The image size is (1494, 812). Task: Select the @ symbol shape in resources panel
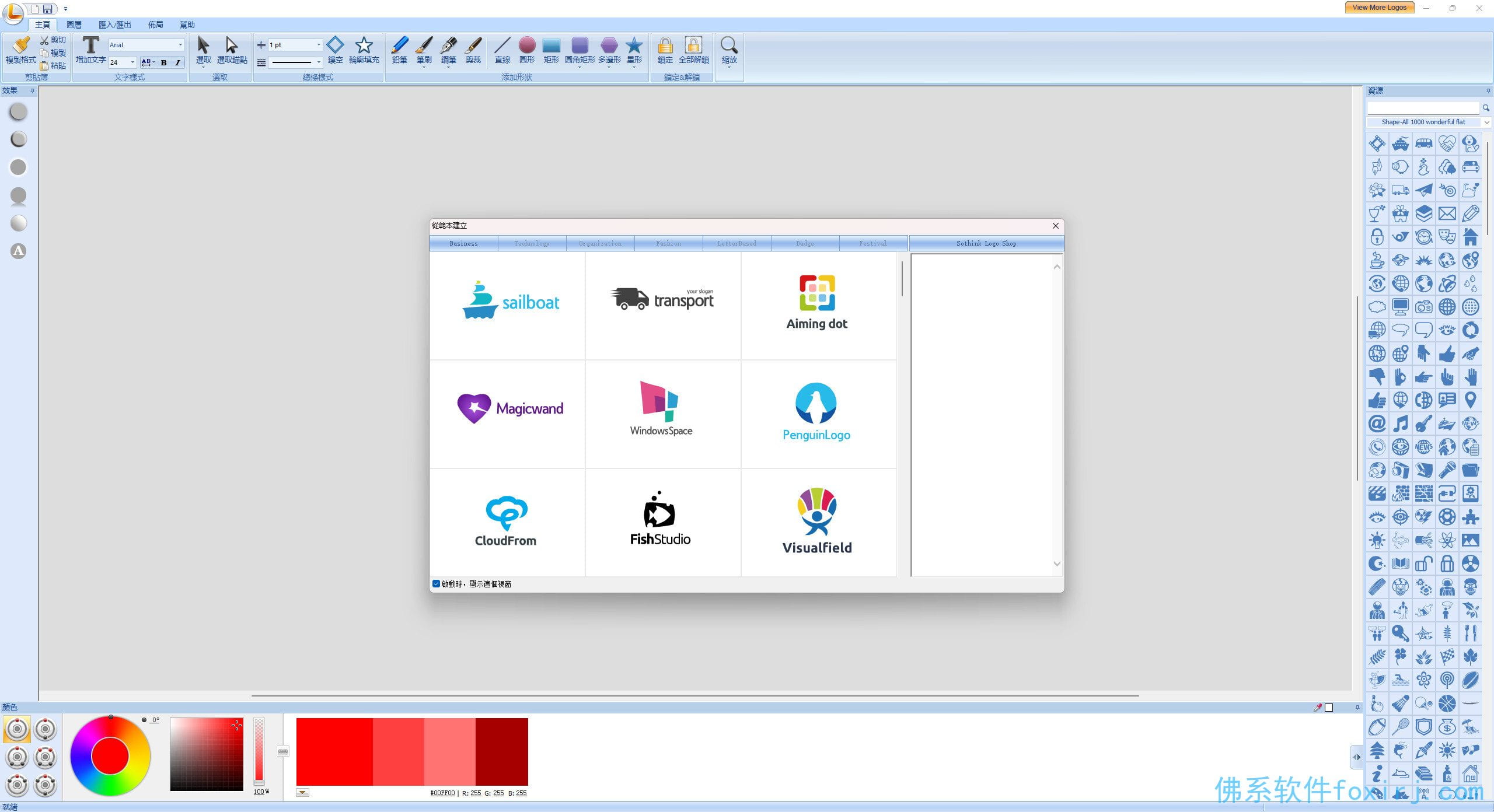click(x=1377, y=423)
